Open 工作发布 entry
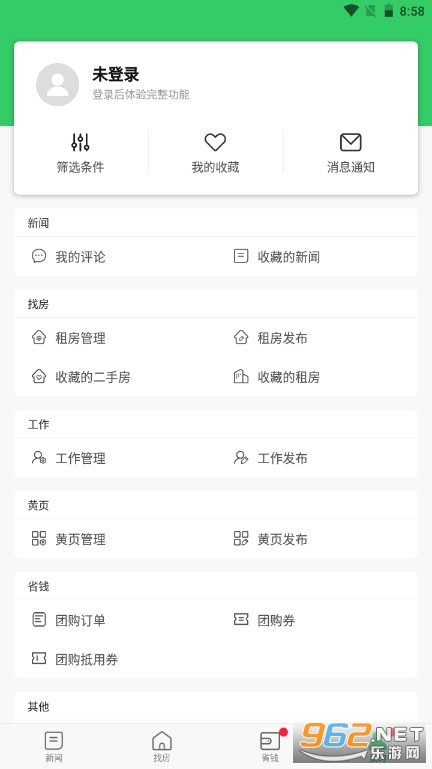432x769 pixels. [x=271, y=458]
